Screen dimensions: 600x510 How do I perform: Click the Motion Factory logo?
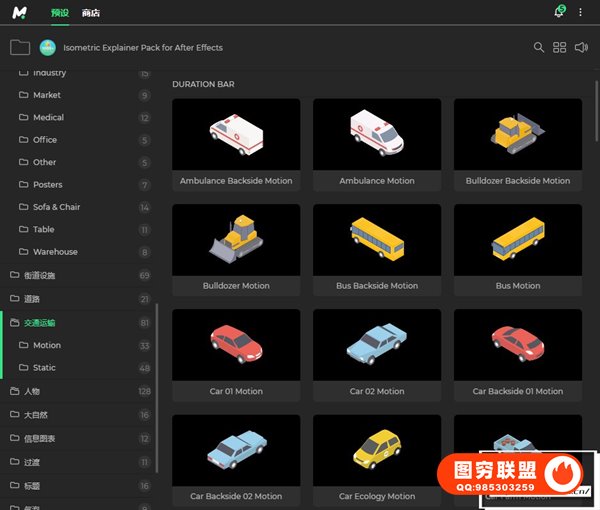tap(19, 12)
